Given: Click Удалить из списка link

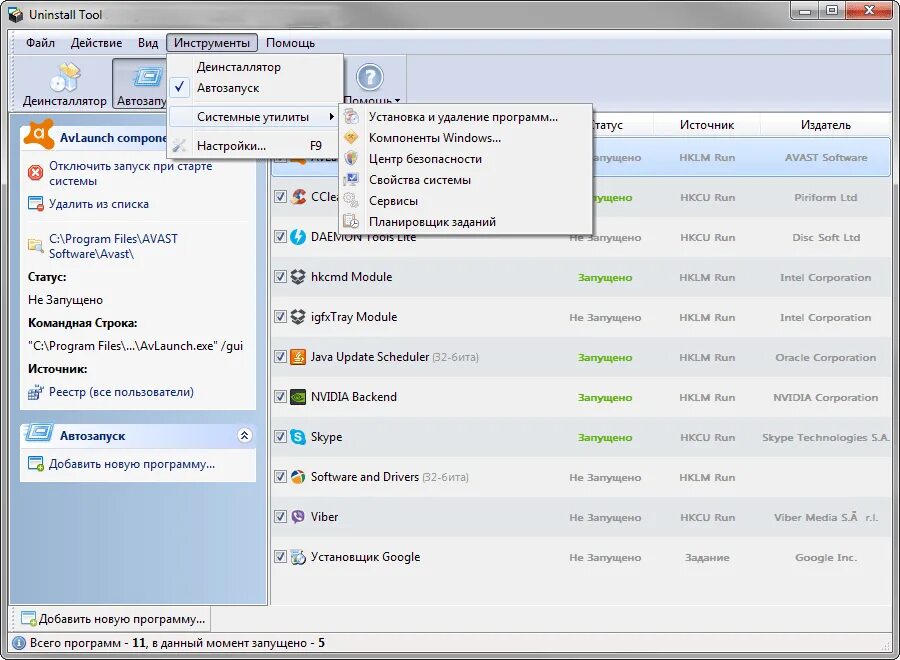Looking at the screenshot, I should [x=99, y=204].
